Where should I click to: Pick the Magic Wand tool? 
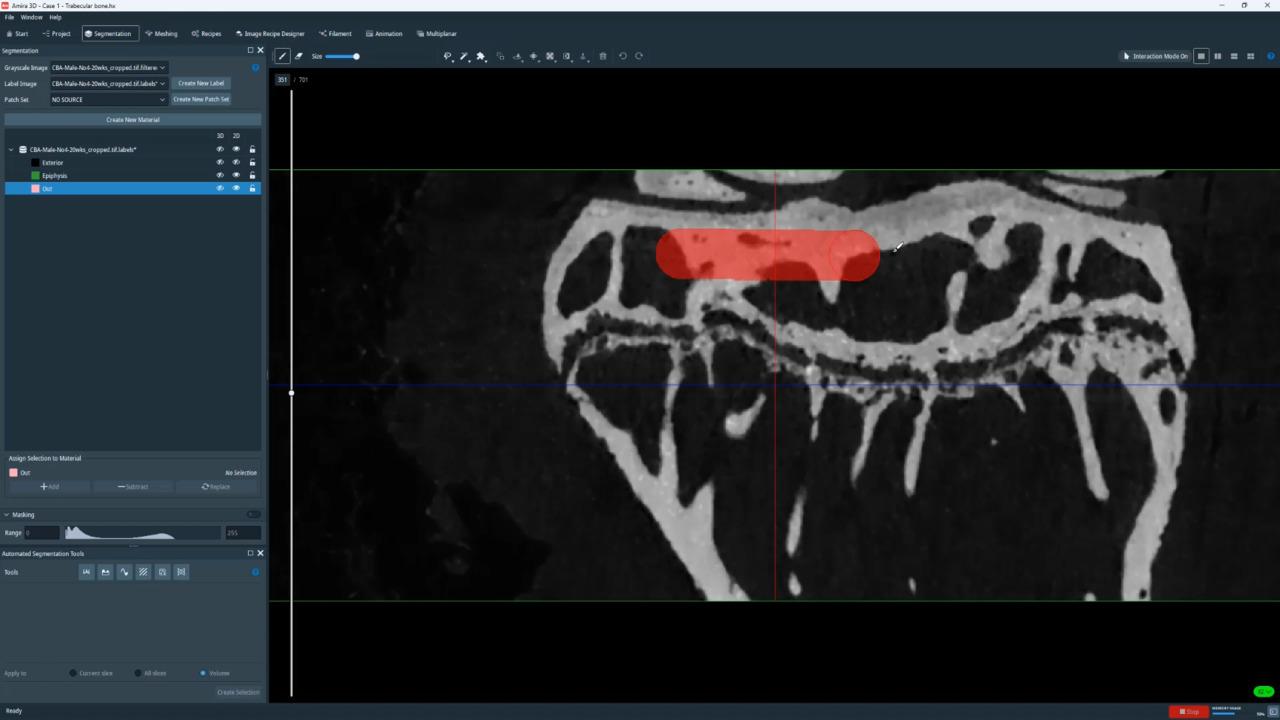coord(464,56)
